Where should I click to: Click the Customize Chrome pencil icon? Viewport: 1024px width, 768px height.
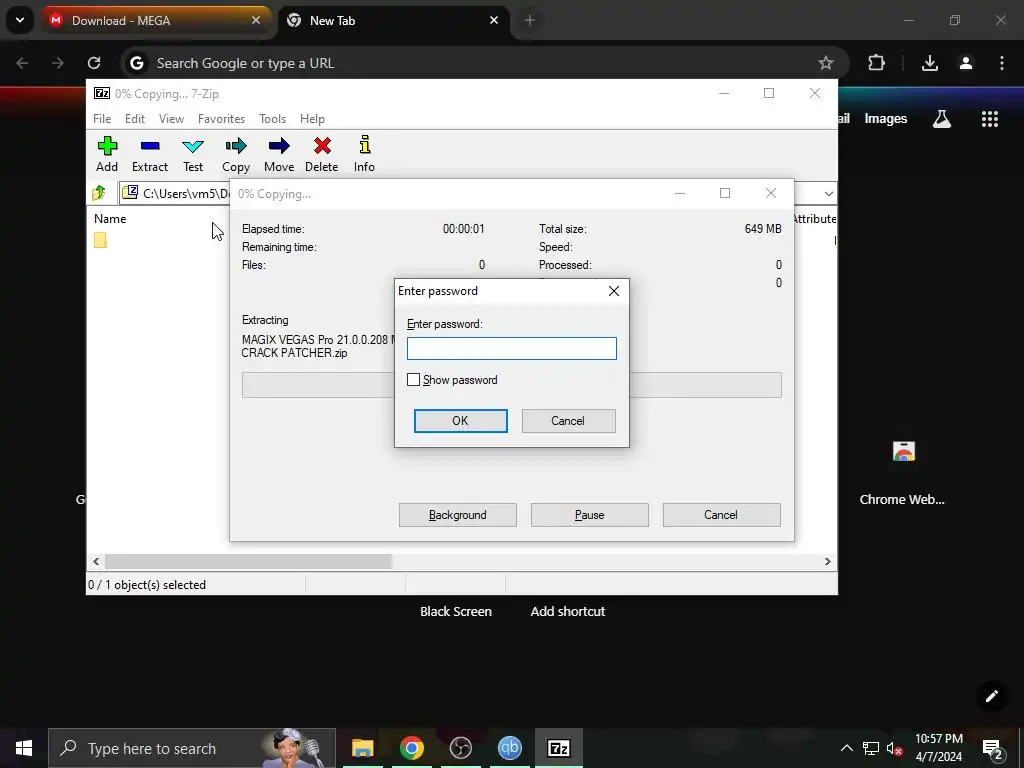(991, 696)
